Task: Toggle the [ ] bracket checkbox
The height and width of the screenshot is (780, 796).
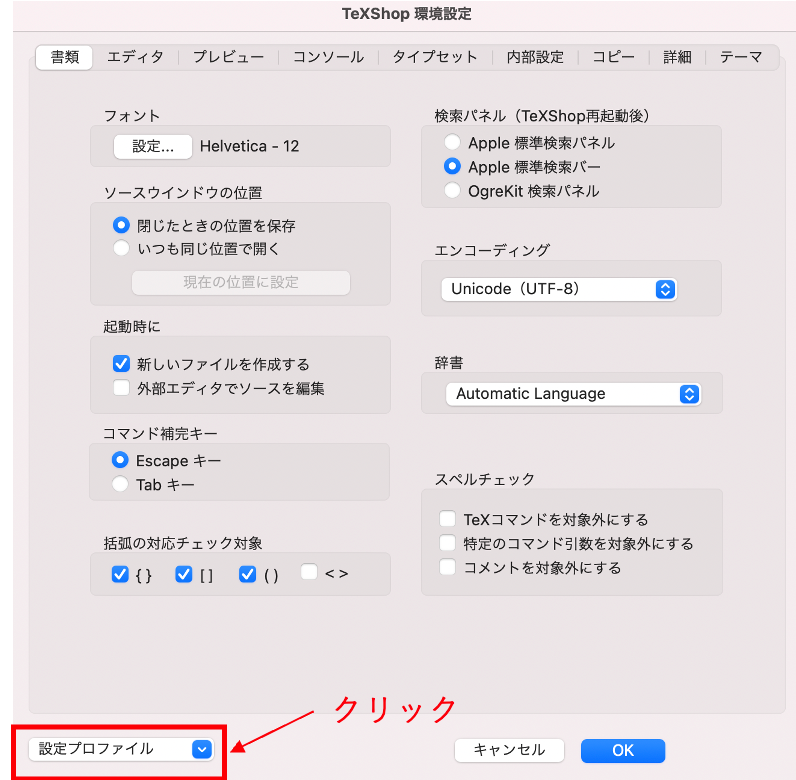Action: tap(183, 574)
